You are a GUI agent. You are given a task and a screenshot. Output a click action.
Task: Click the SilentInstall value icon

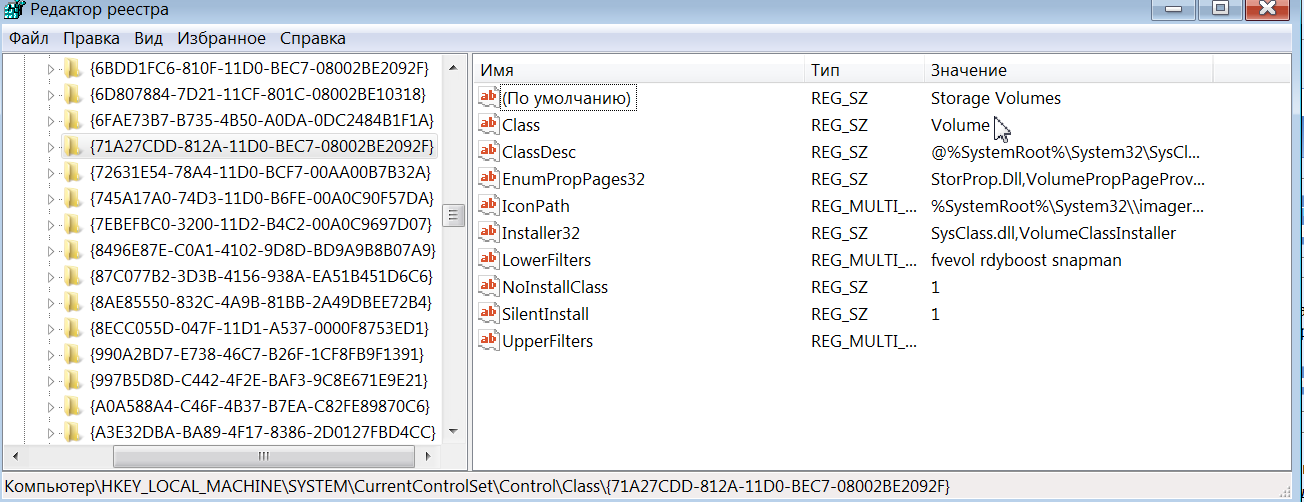coord(488,314)
